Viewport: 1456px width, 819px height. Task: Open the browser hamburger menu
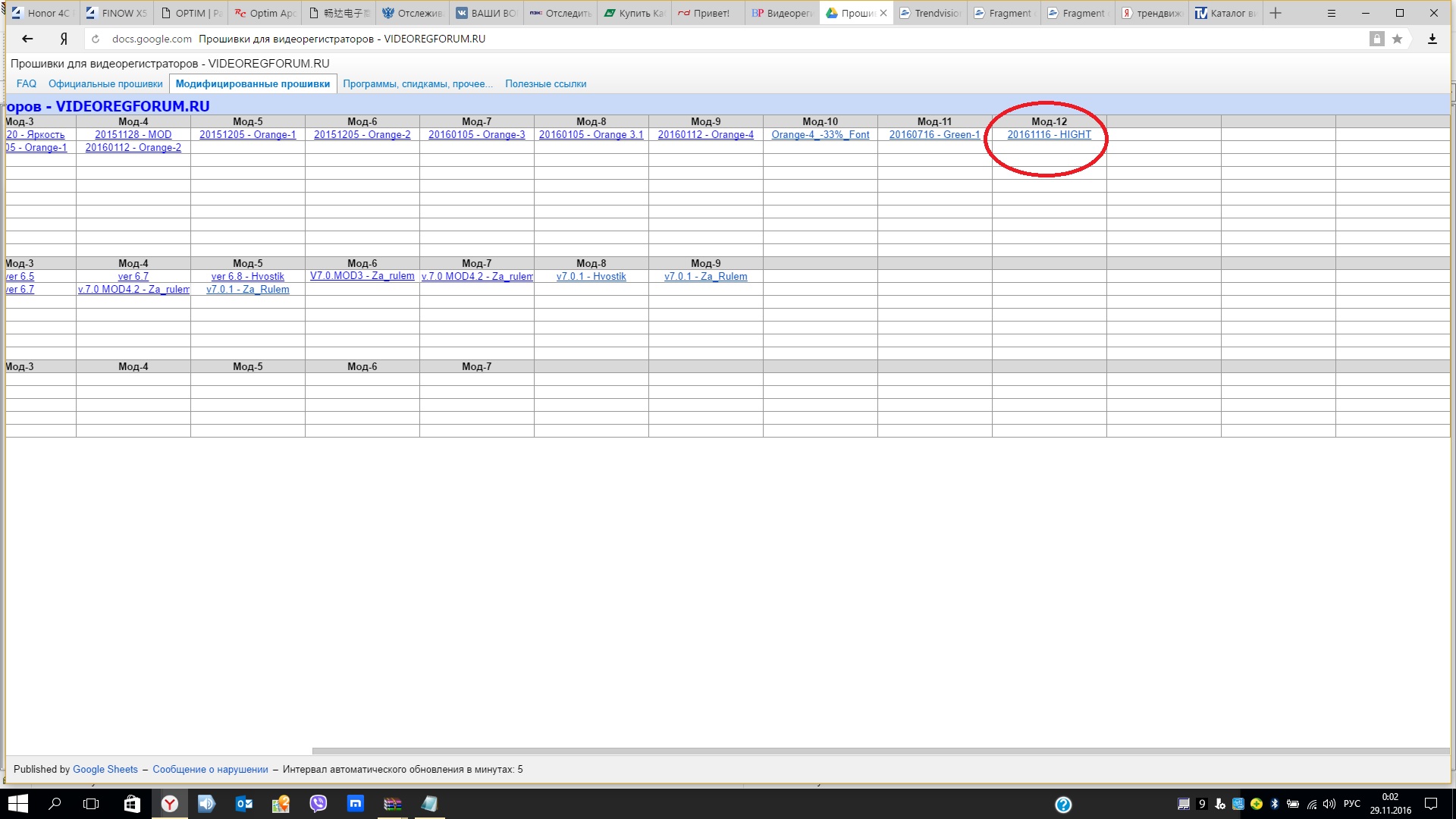tap(1331, 13)
